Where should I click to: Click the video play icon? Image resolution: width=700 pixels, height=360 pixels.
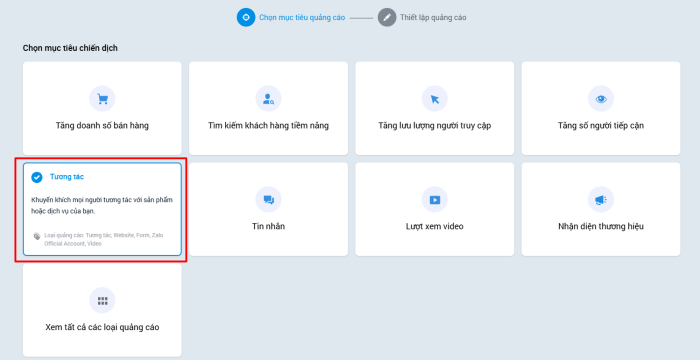435,200
